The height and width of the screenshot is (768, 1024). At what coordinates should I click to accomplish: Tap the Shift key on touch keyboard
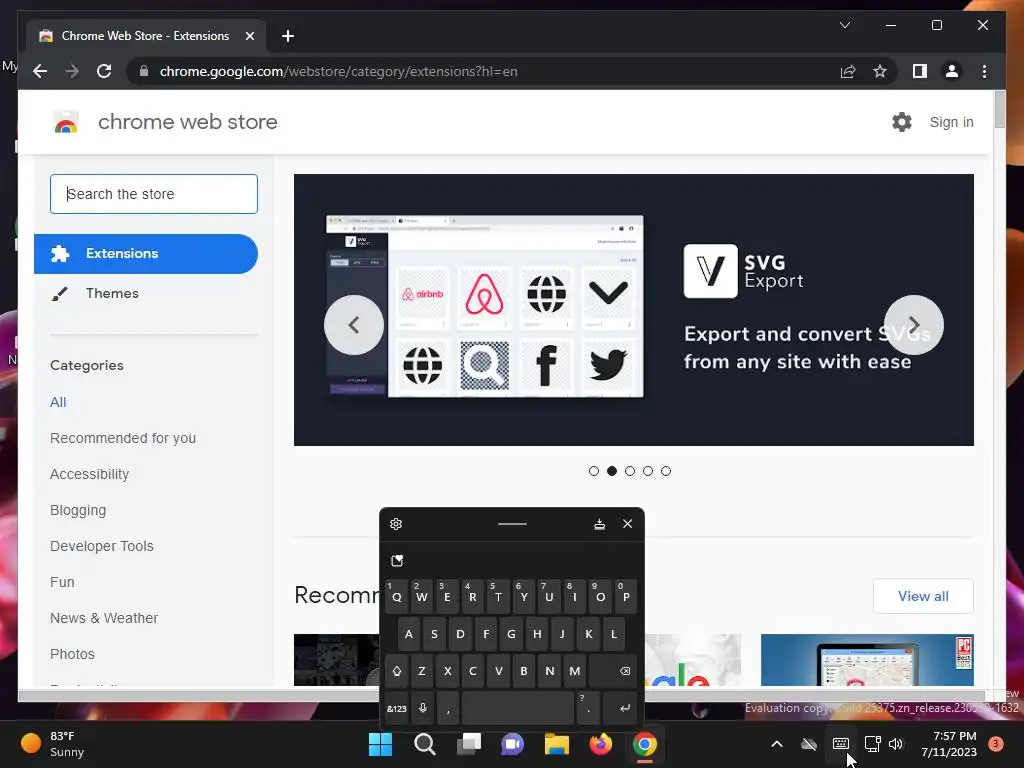click(x=396, y=671)
